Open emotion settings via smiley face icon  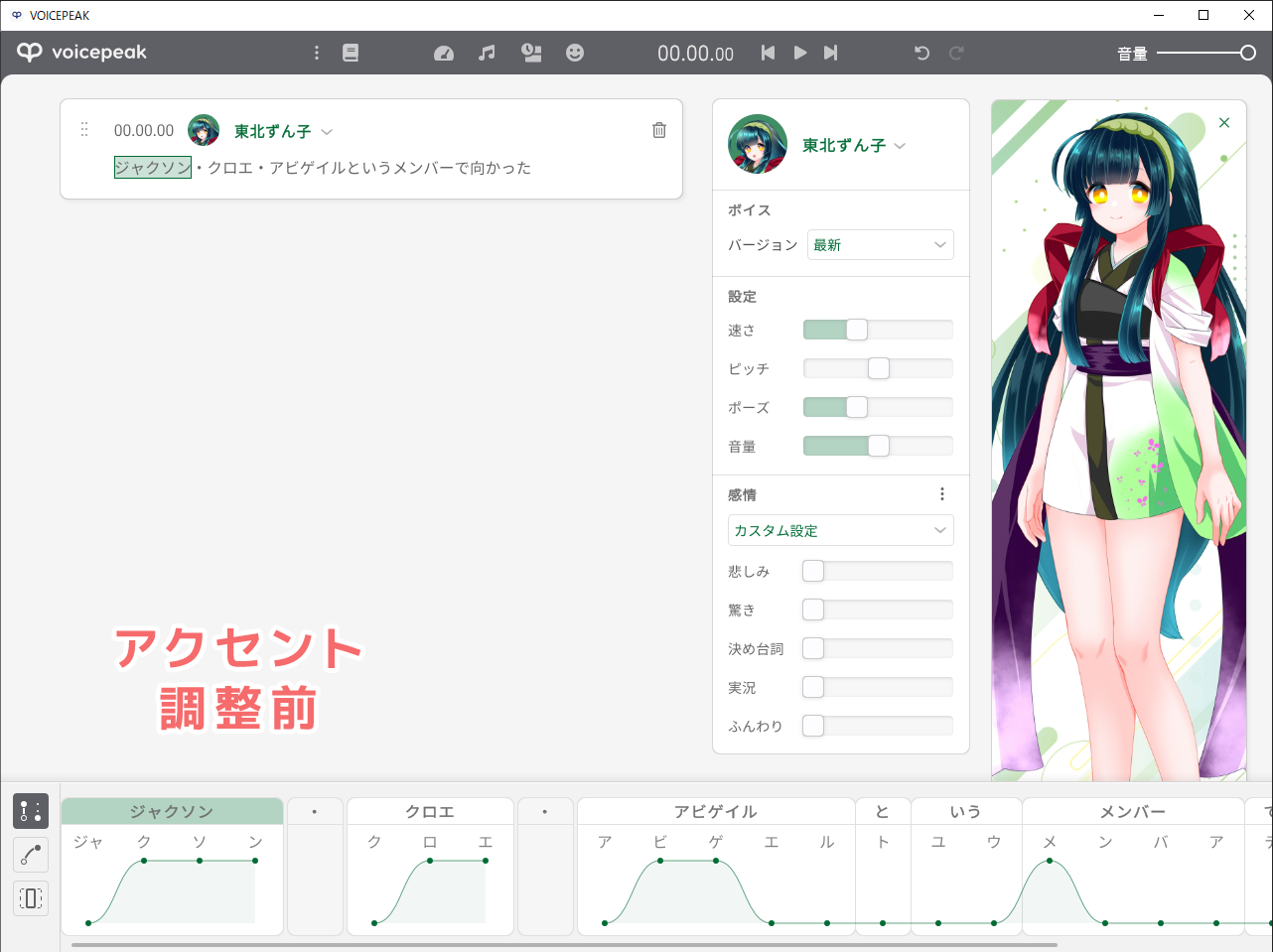tap(575, 53)
